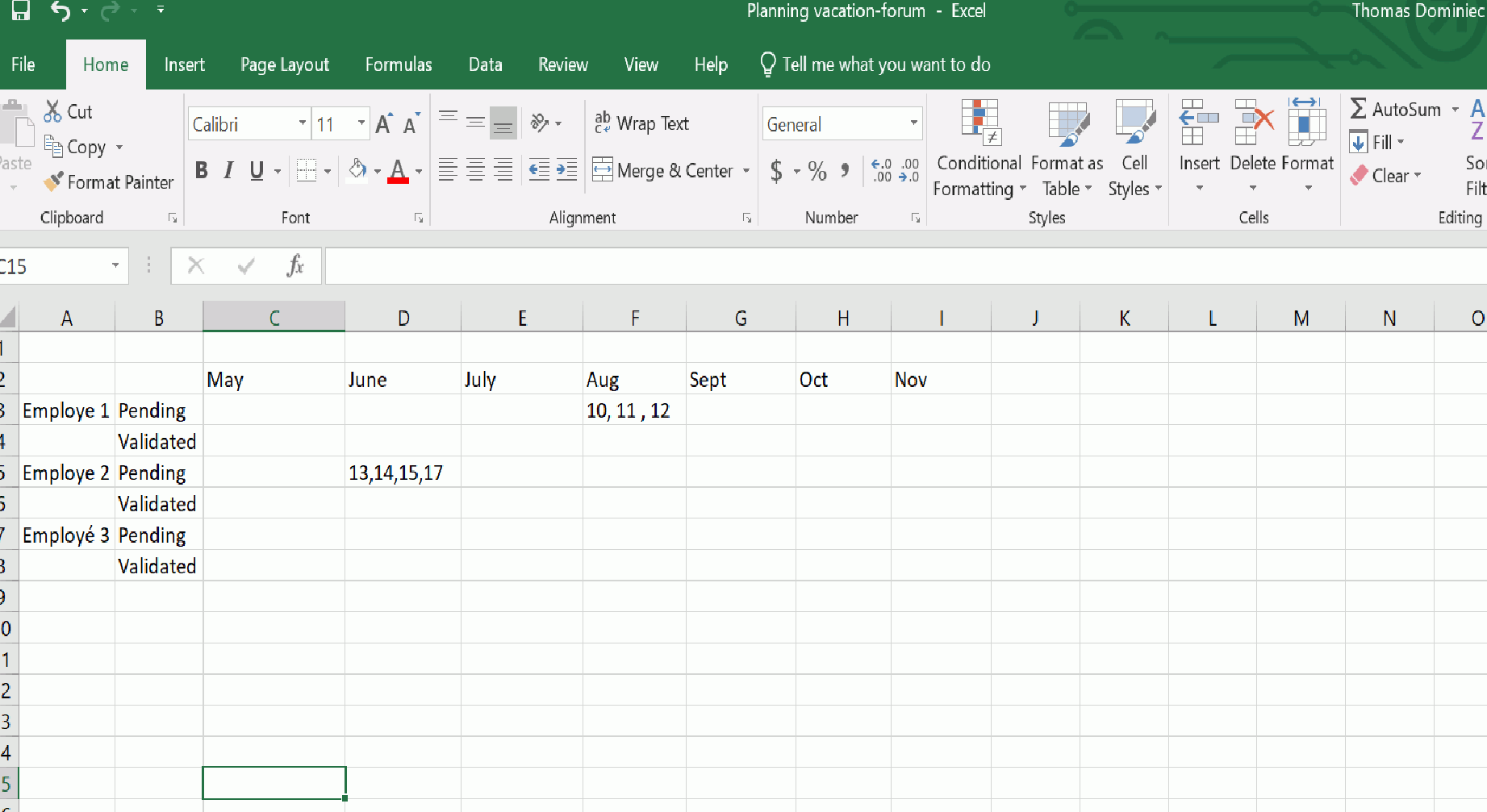Click the Insert Function fx icon

[x=295, y=265]
